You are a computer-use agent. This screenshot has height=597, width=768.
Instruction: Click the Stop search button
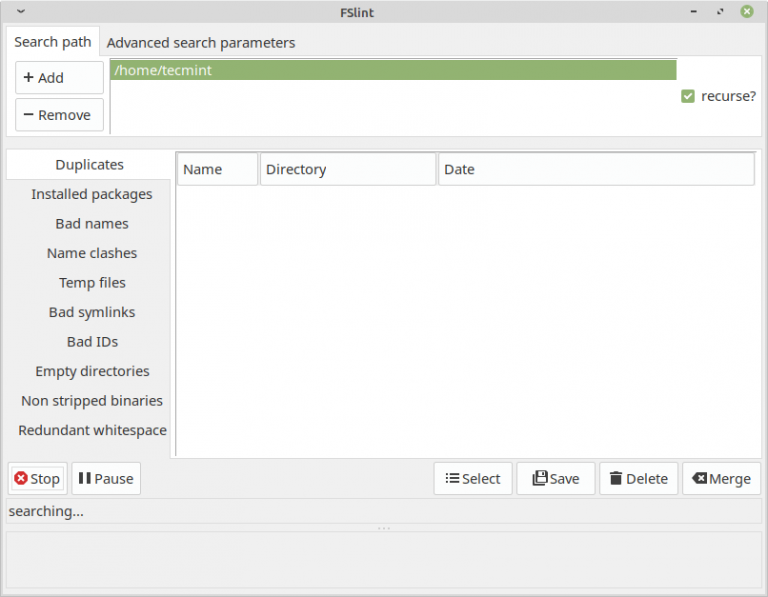(37, 478)
